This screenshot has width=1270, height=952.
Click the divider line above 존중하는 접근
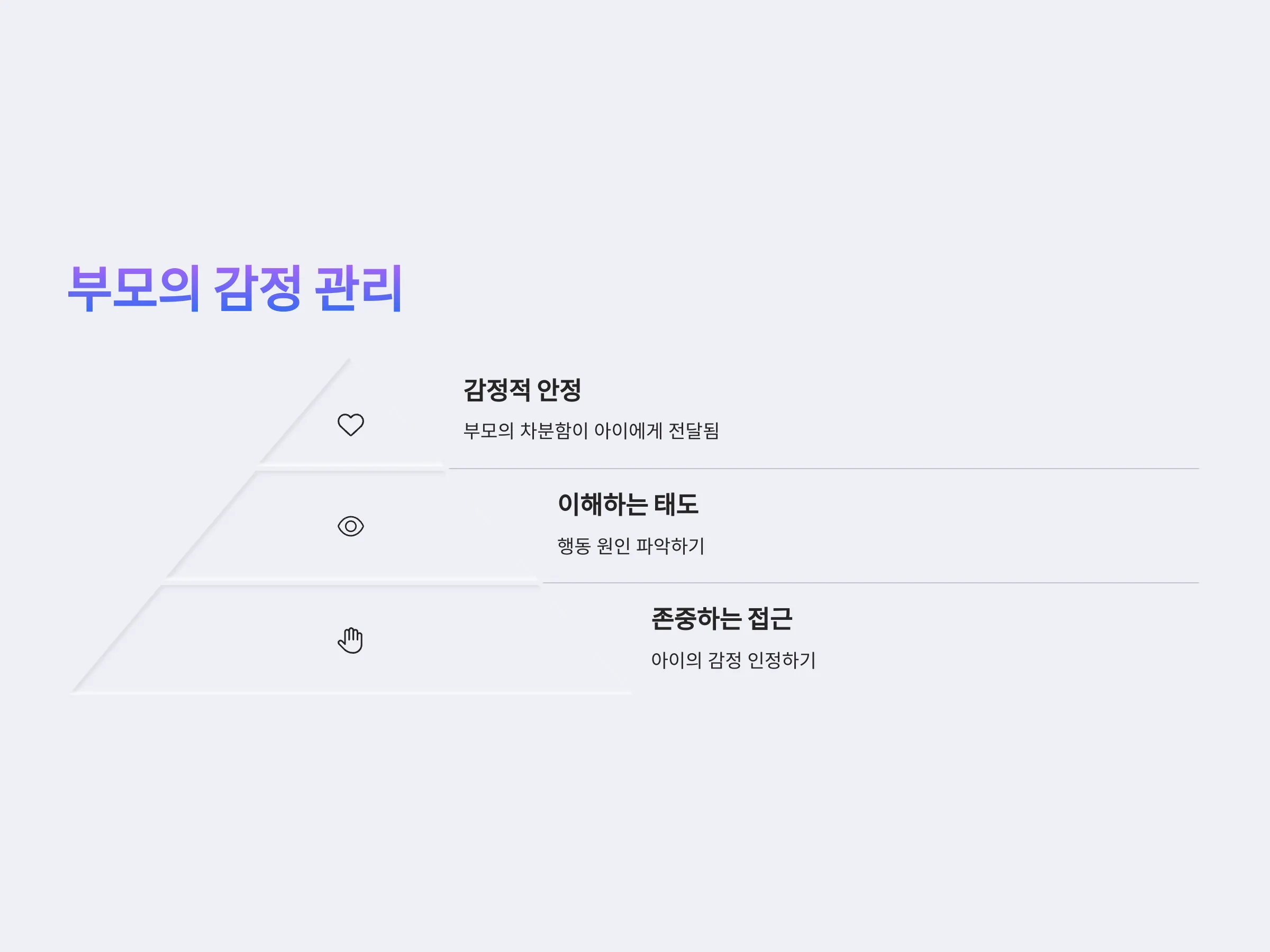pos(870,582)
